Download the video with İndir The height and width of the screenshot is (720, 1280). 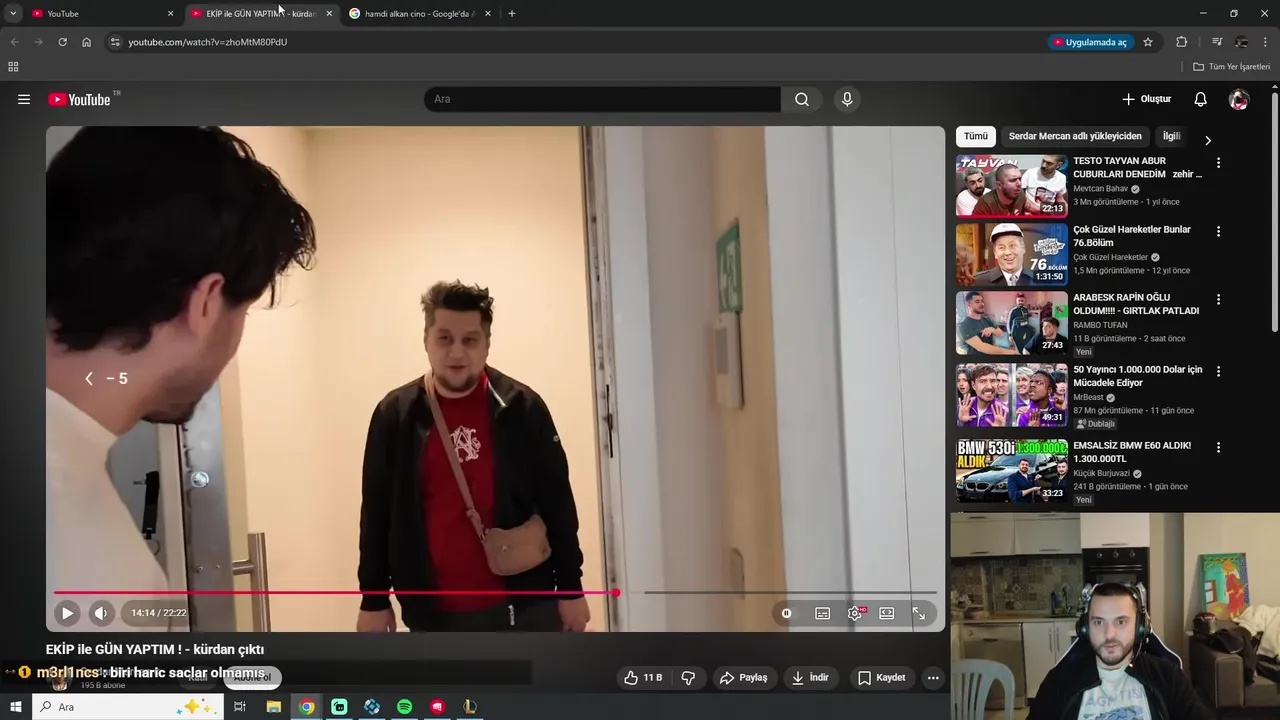tap(810, 677)
